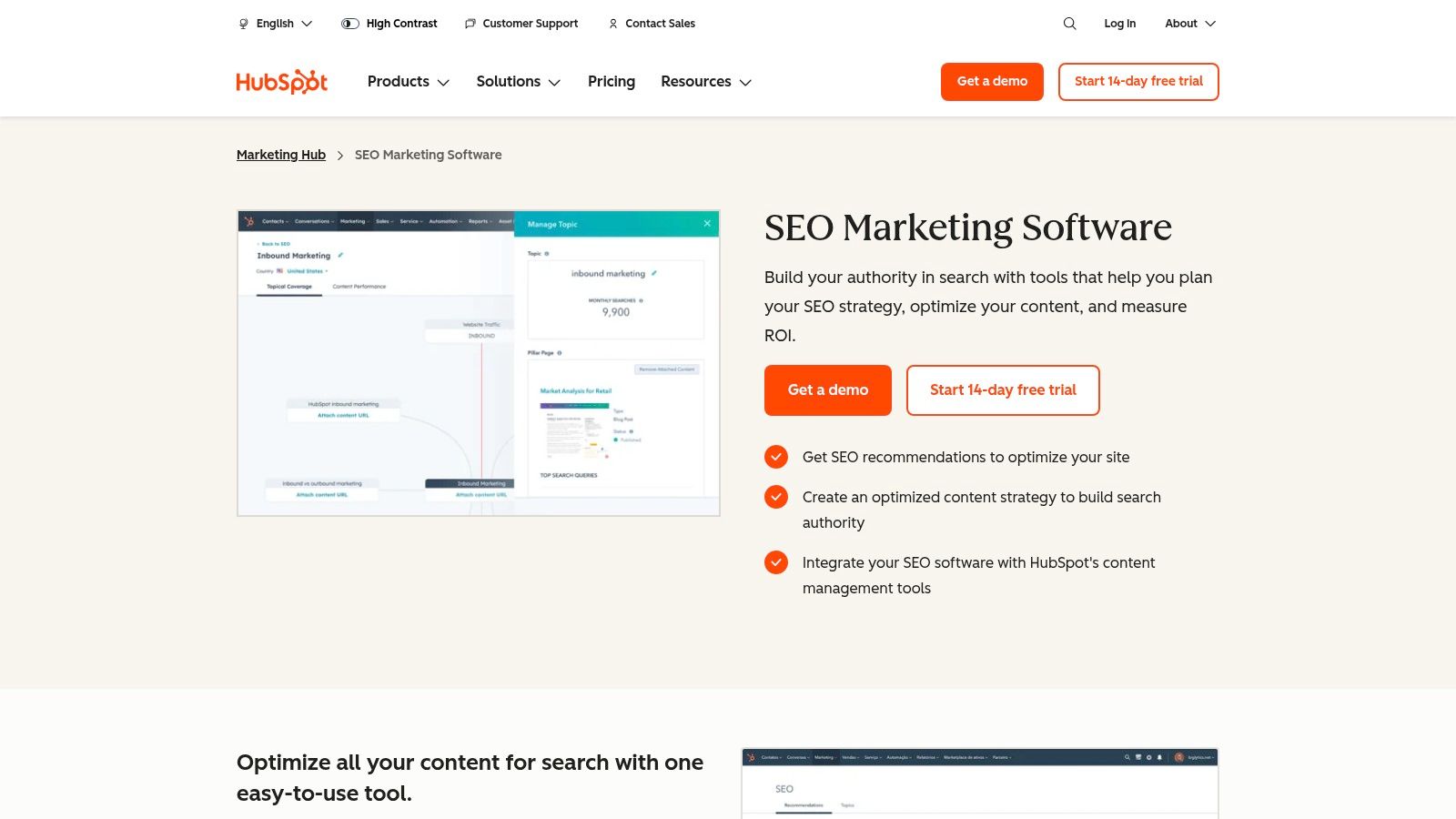The image size is (1456, 819).
Task: Expand the English language dropdown
Action: tap(307, 24)
